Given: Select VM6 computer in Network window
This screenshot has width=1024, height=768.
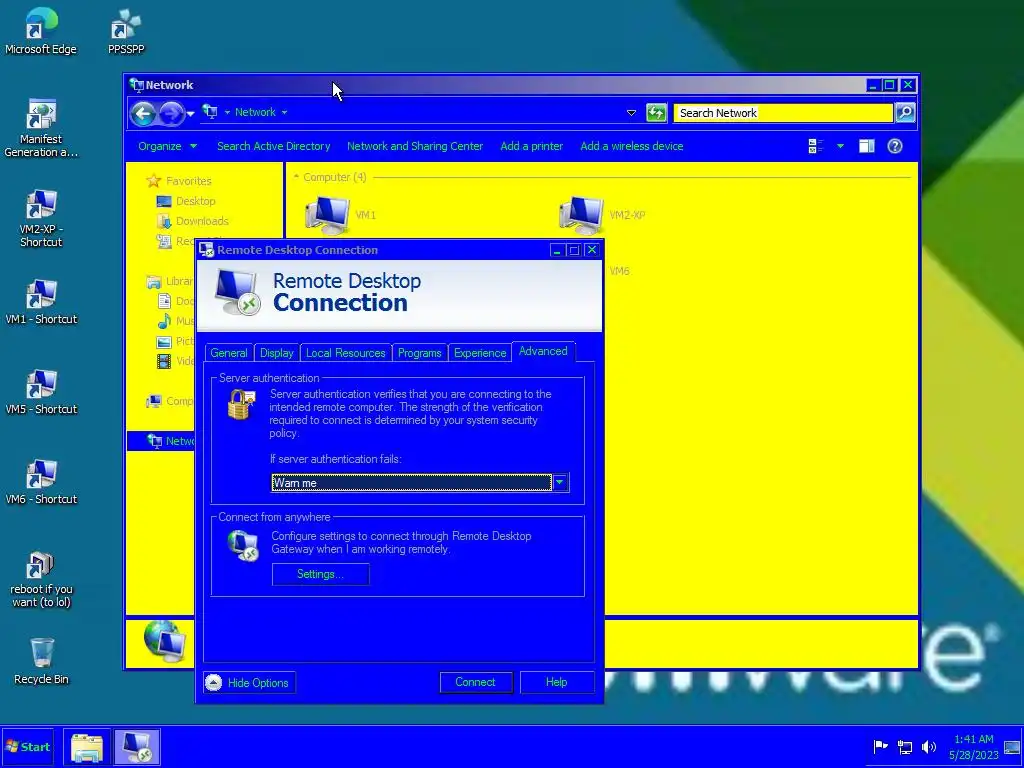Looking at the screenshot, I should 619,271.
